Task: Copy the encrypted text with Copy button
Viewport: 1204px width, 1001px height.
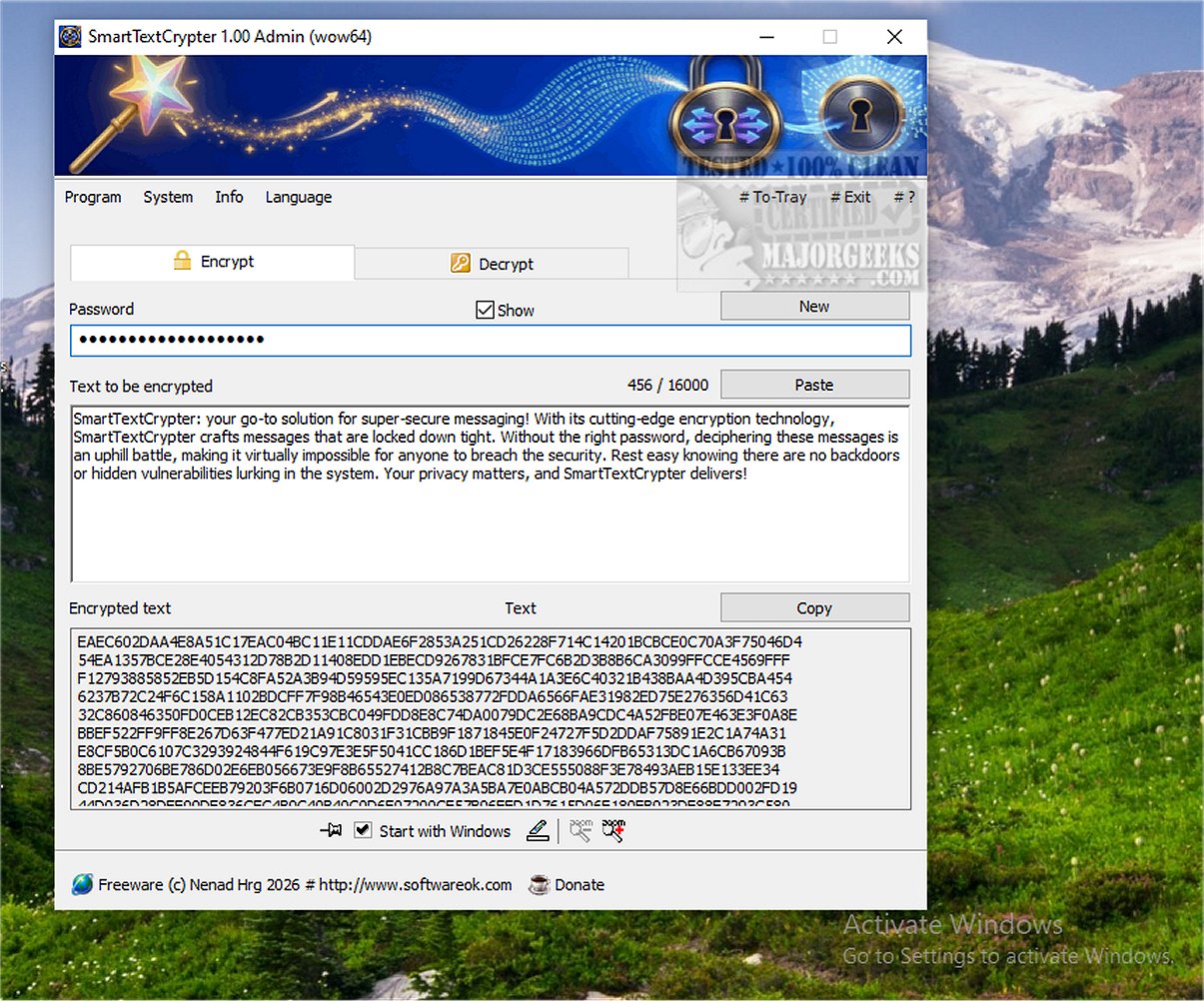Action: click(x=814, y=607)
